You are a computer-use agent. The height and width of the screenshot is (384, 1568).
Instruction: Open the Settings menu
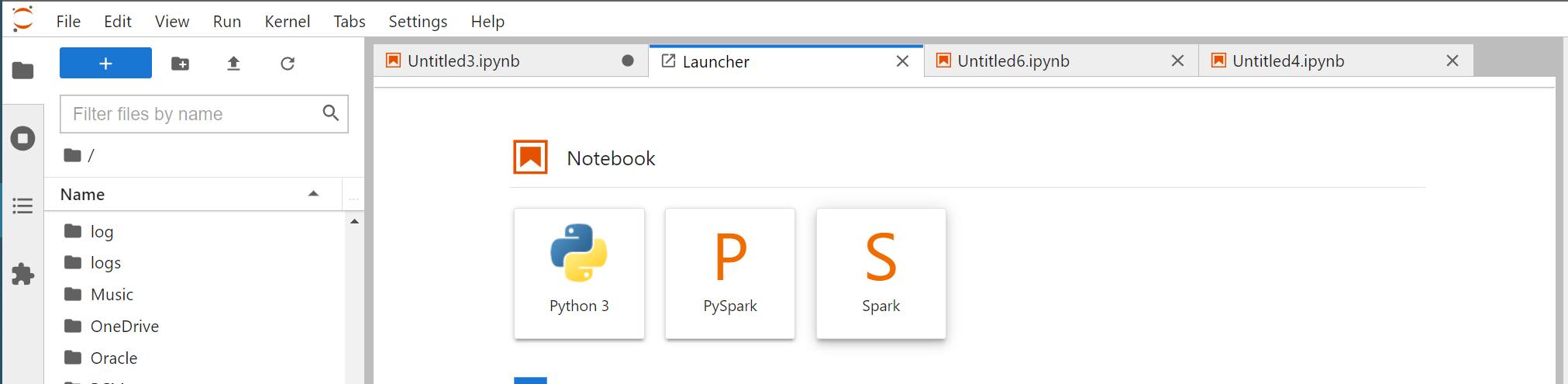click(x=418, y=22)
